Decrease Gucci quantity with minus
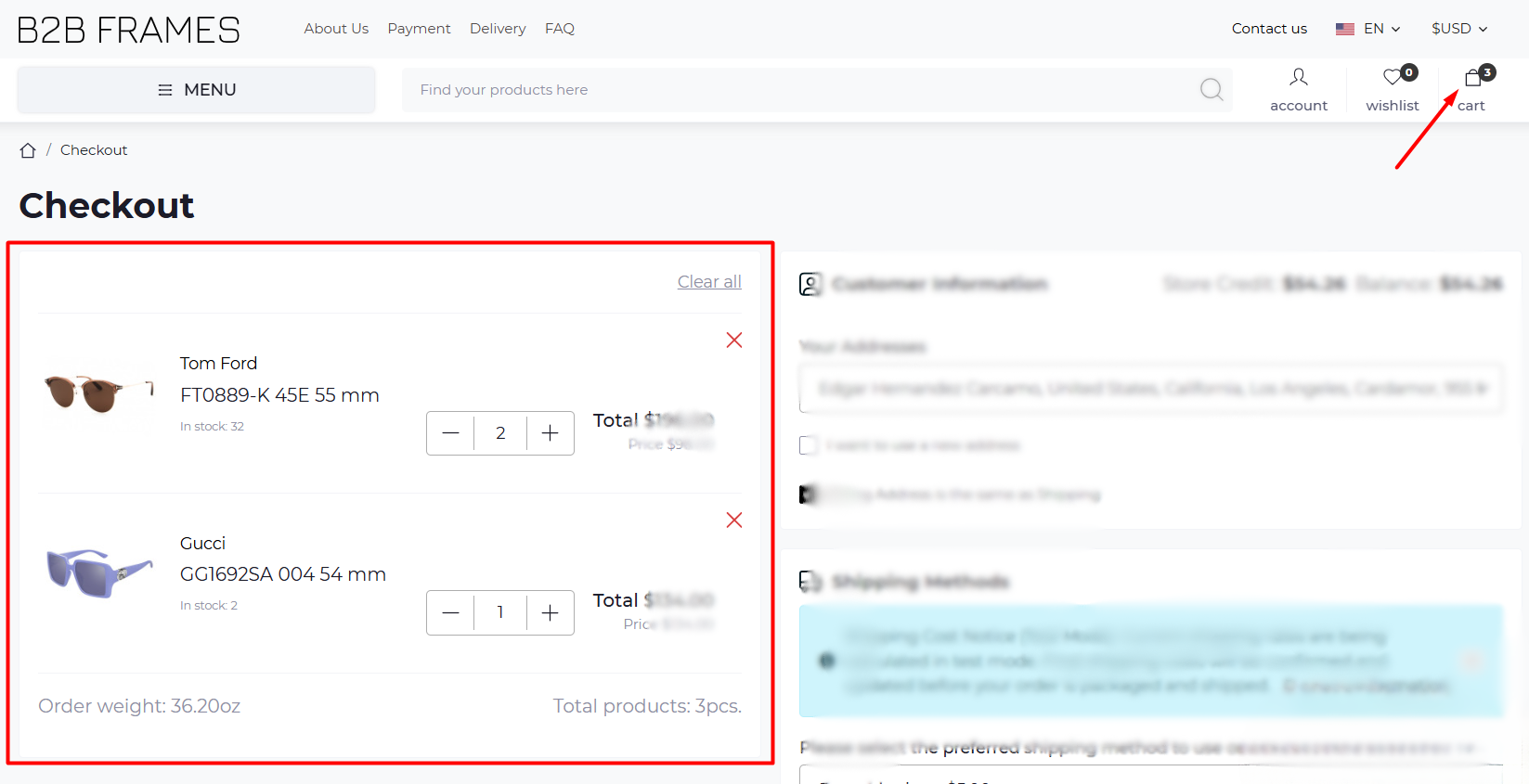The width and height of the screenshot is (1529, 784). (451, 612)
